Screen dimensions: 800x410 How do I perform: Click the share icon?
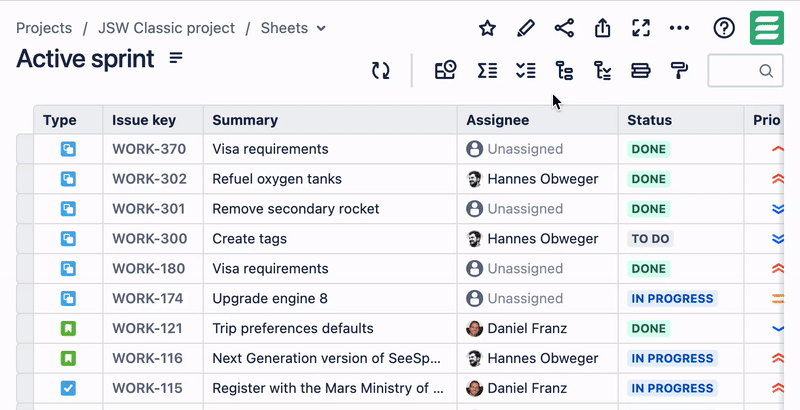[x=564, y=28]
